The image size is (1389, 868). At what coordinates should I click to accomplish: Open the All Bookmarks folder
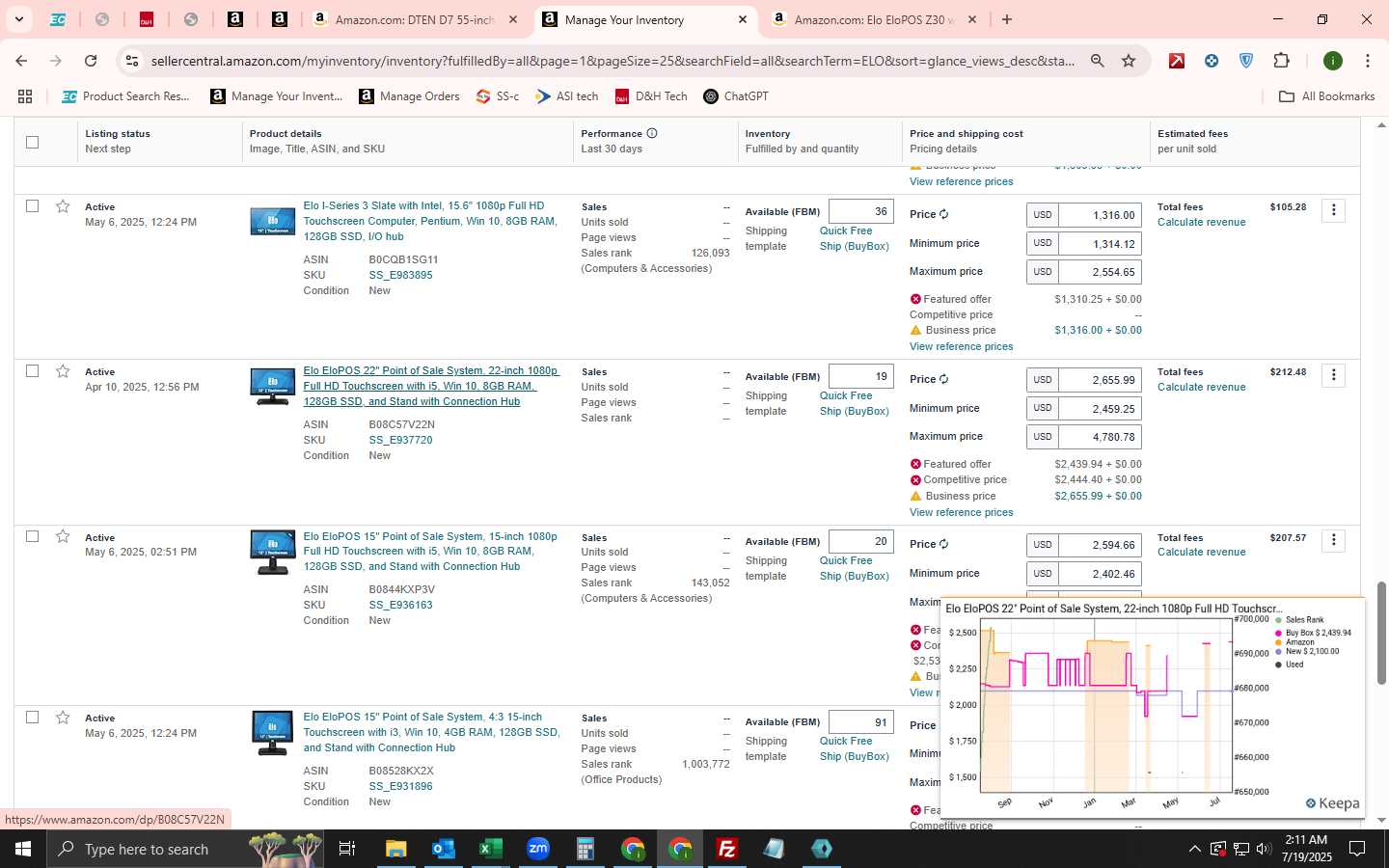tap(1326, 96)
